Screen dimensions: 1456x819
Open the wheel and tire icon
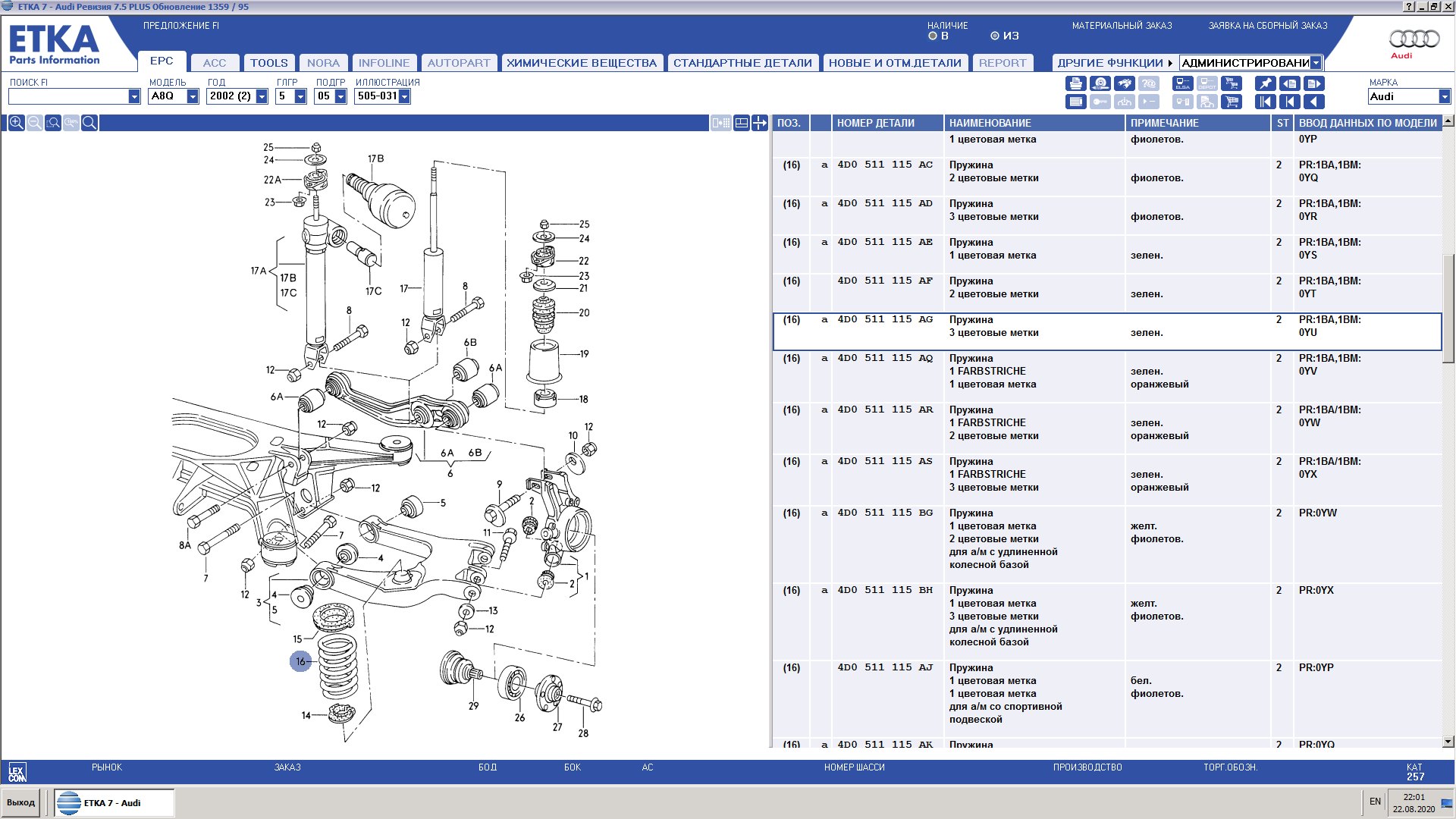1100,83
